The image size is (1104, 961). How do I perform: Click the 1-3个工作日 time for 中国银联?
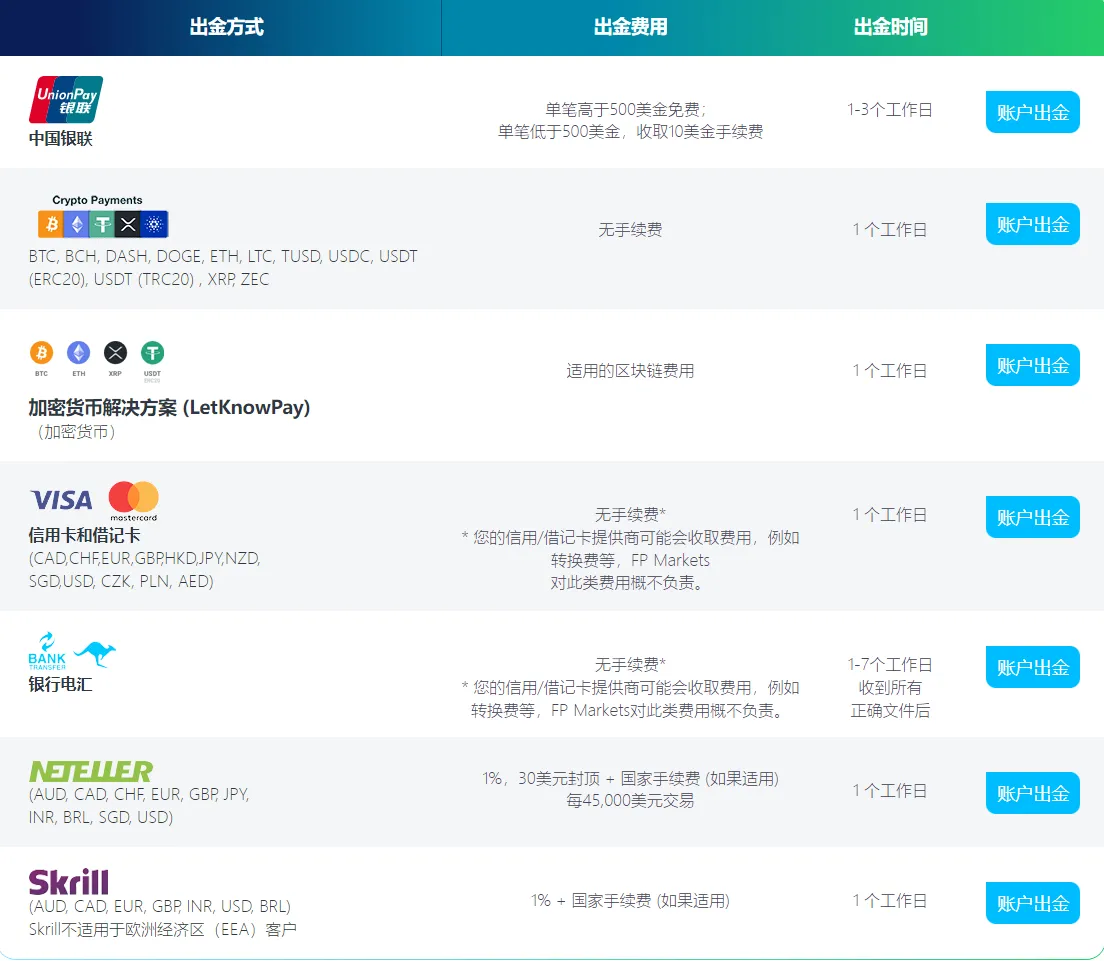890,110
